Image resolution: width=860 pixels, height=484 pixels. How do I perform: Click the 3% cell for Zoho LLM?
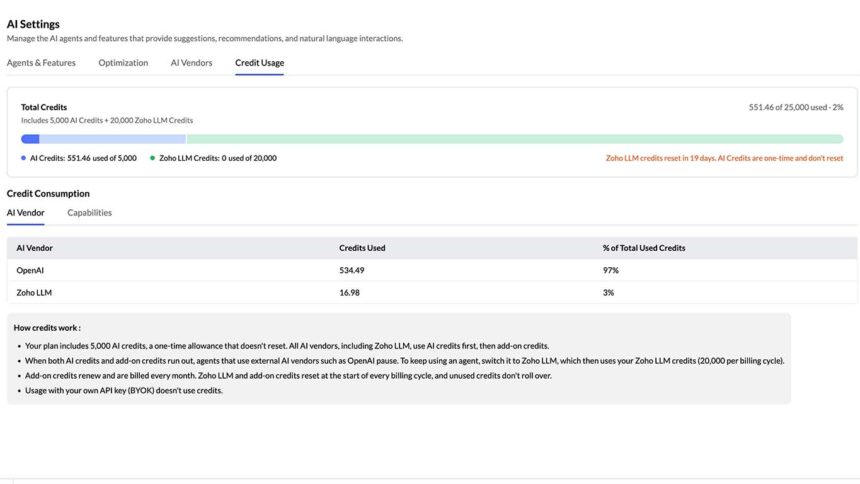coord(608,292)
